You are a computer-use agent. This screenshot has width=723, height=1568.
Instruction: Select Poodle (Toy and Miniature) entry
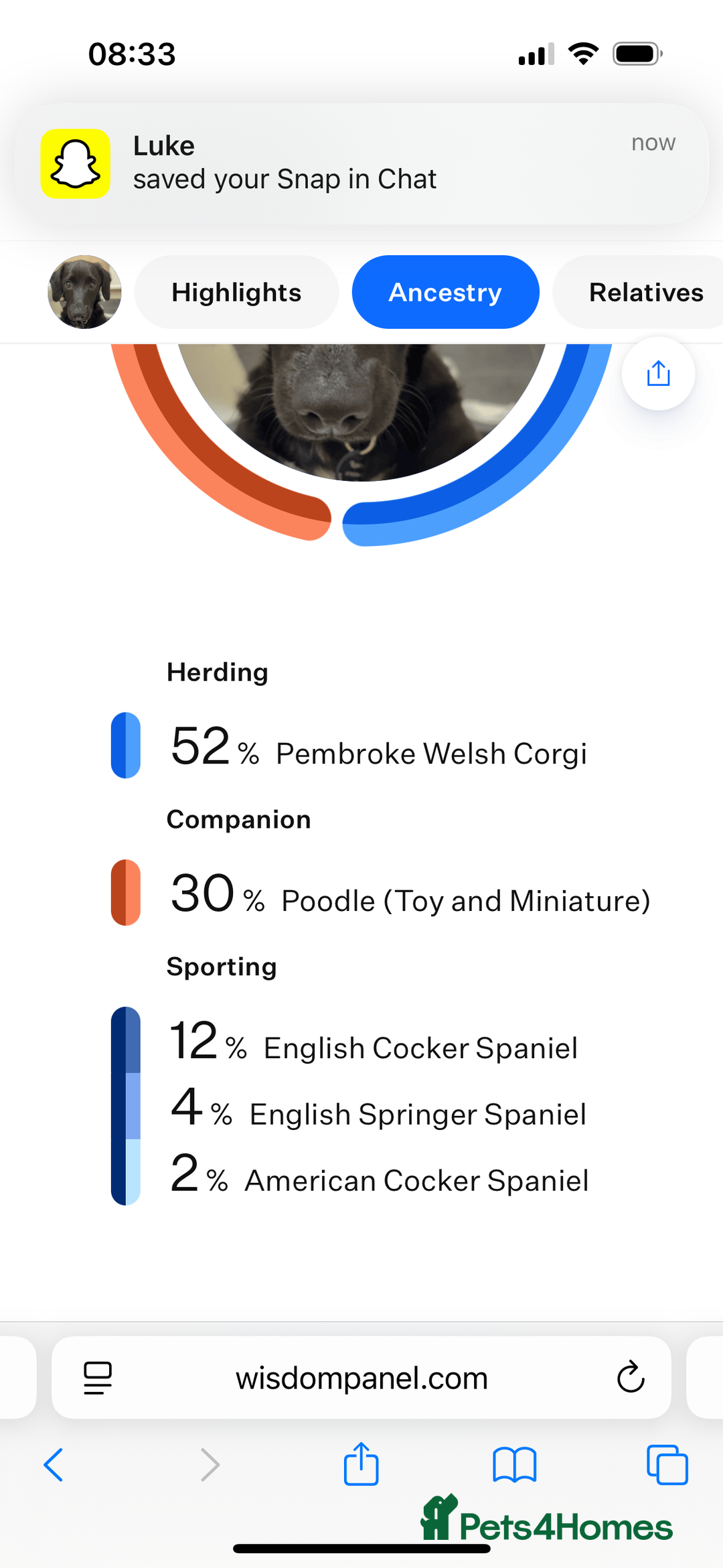[465, 901]
